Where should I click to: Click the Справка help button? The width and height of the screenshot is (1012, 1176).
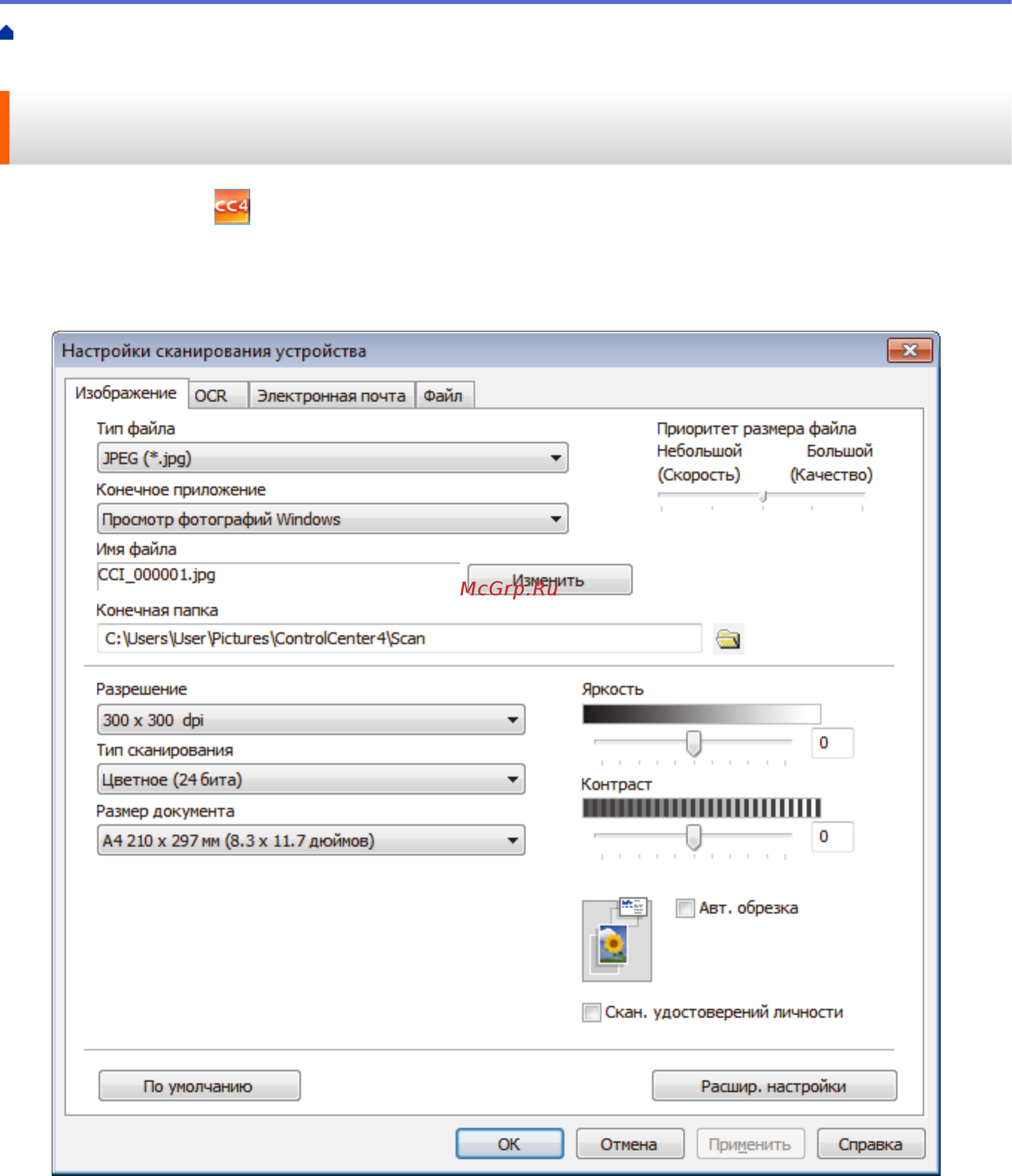tap(871, 1143)
